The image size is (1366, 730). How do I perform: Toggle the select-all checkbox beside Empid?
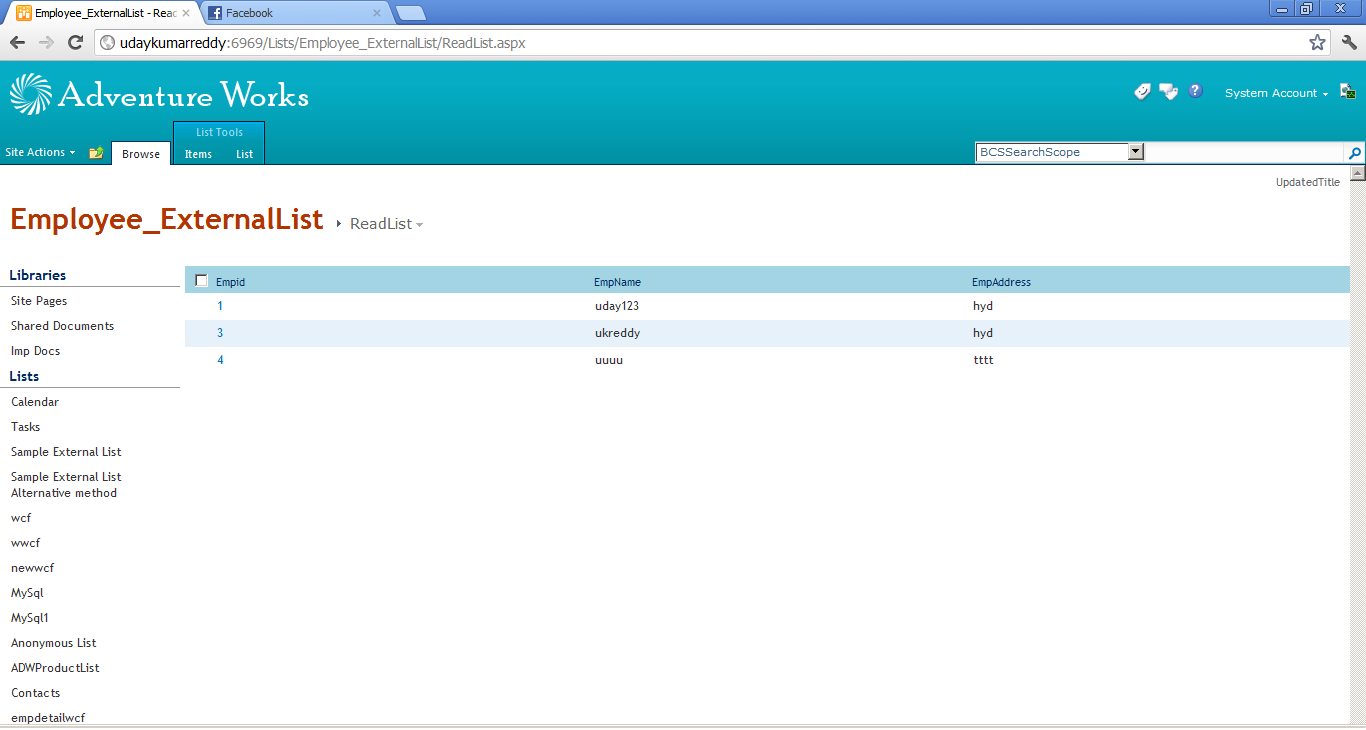[202, 281]
